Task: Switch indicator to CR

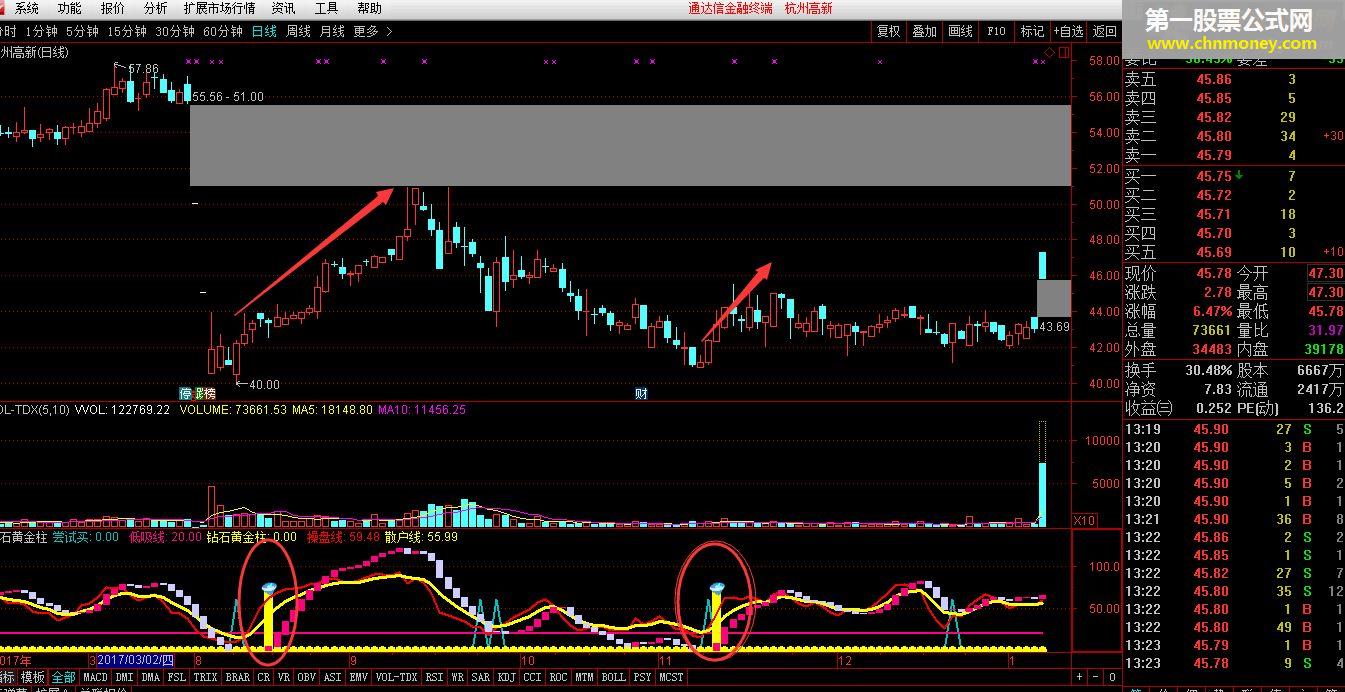Action: click(x=264, y=677)
